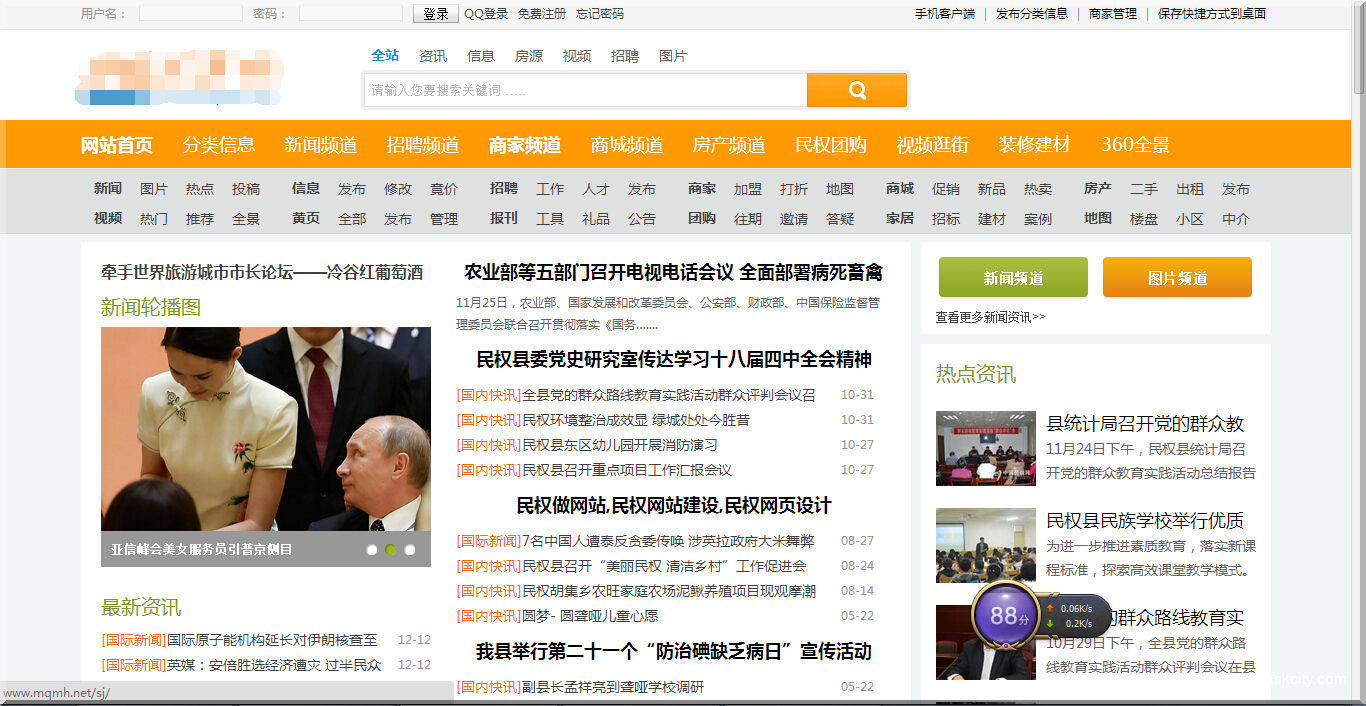The height and width of the screenshot is (706, 1366).
Task: Click the orange 图片频道 button
Action: point(1176,278)
